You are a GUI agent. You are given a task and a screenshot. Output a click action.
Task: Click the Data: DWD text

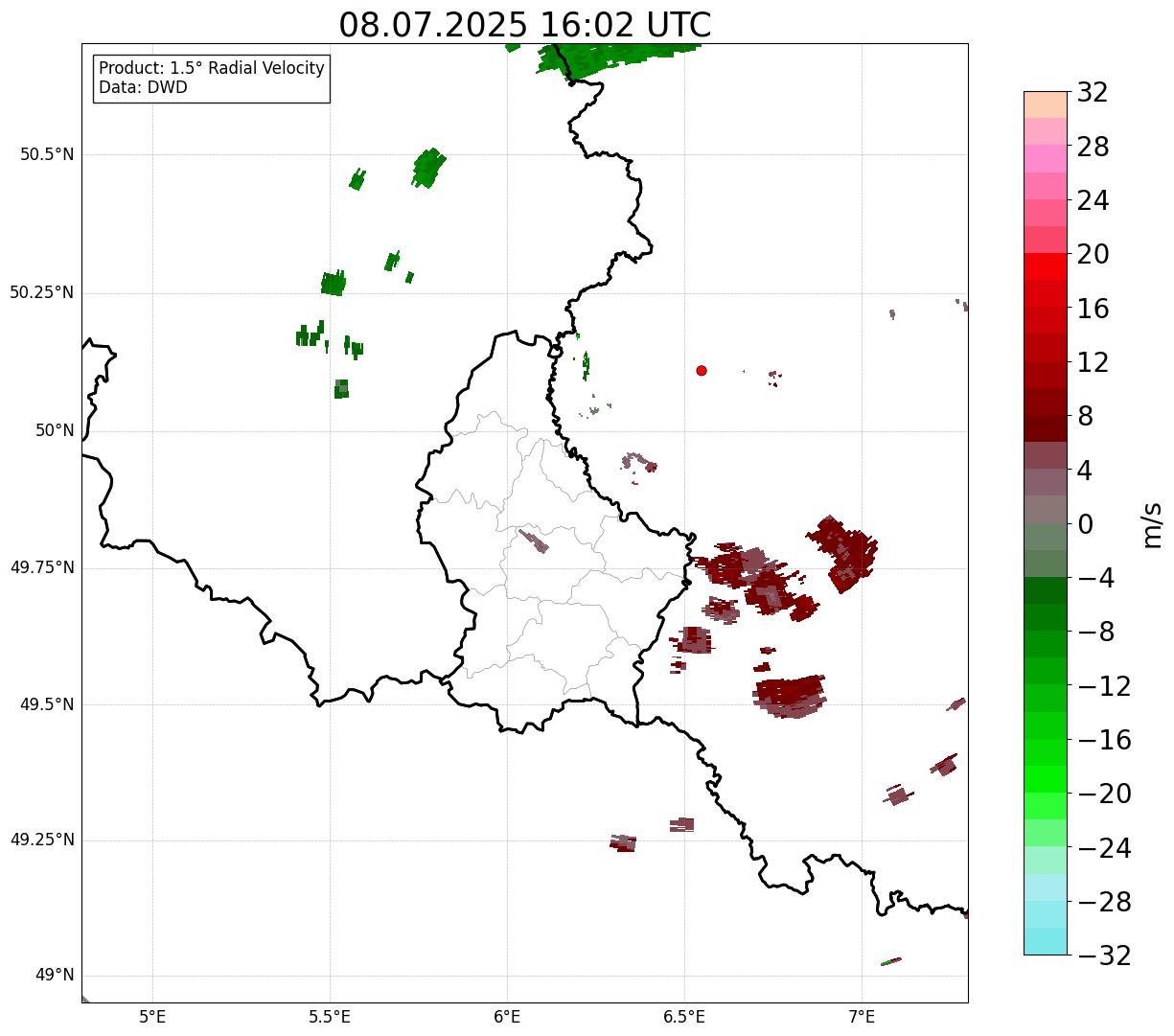point(143,87)
